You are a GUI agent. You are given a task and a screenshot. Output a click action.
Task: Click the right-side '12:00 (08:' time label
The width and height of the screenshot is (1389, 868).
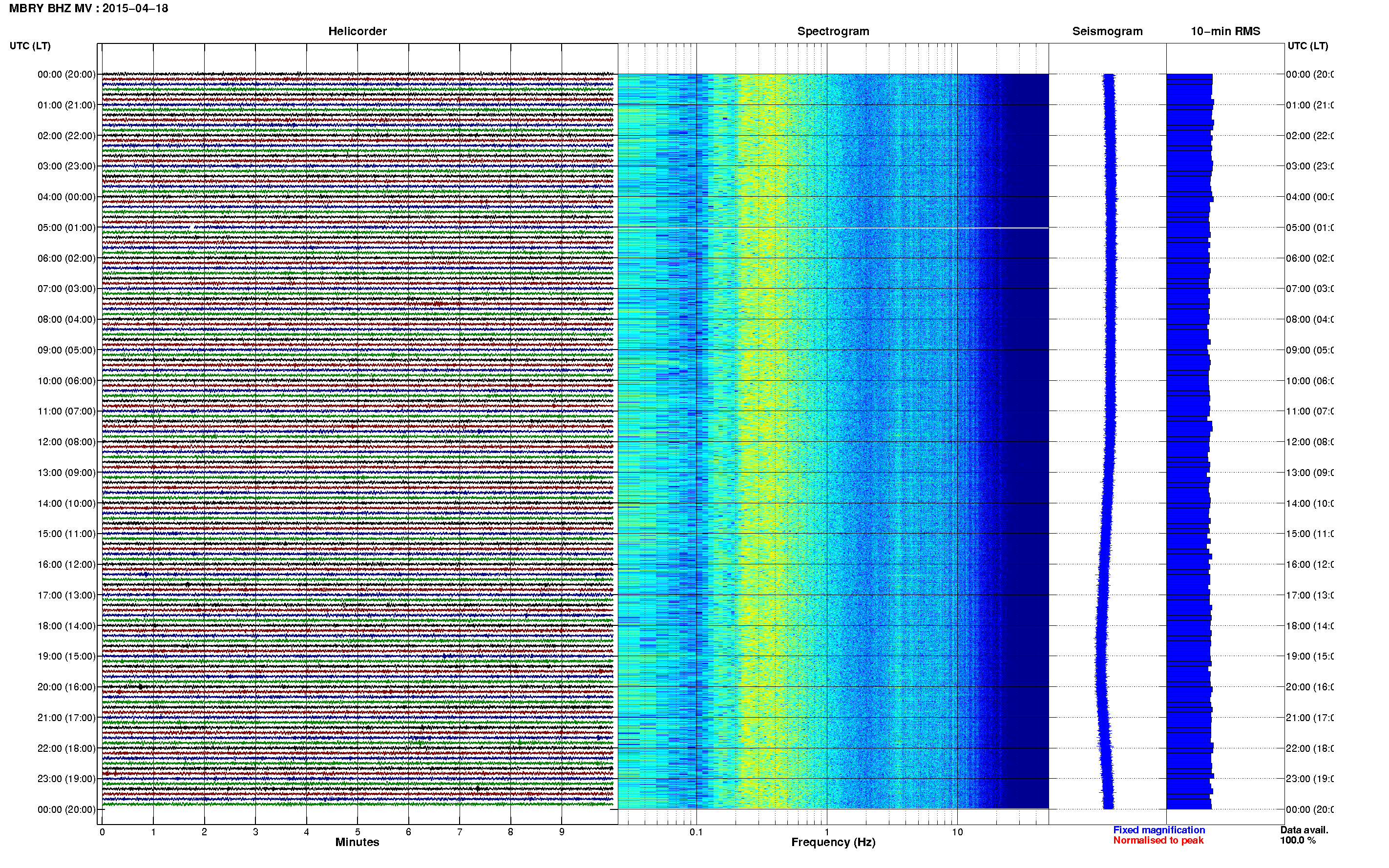pos(1309,442)
